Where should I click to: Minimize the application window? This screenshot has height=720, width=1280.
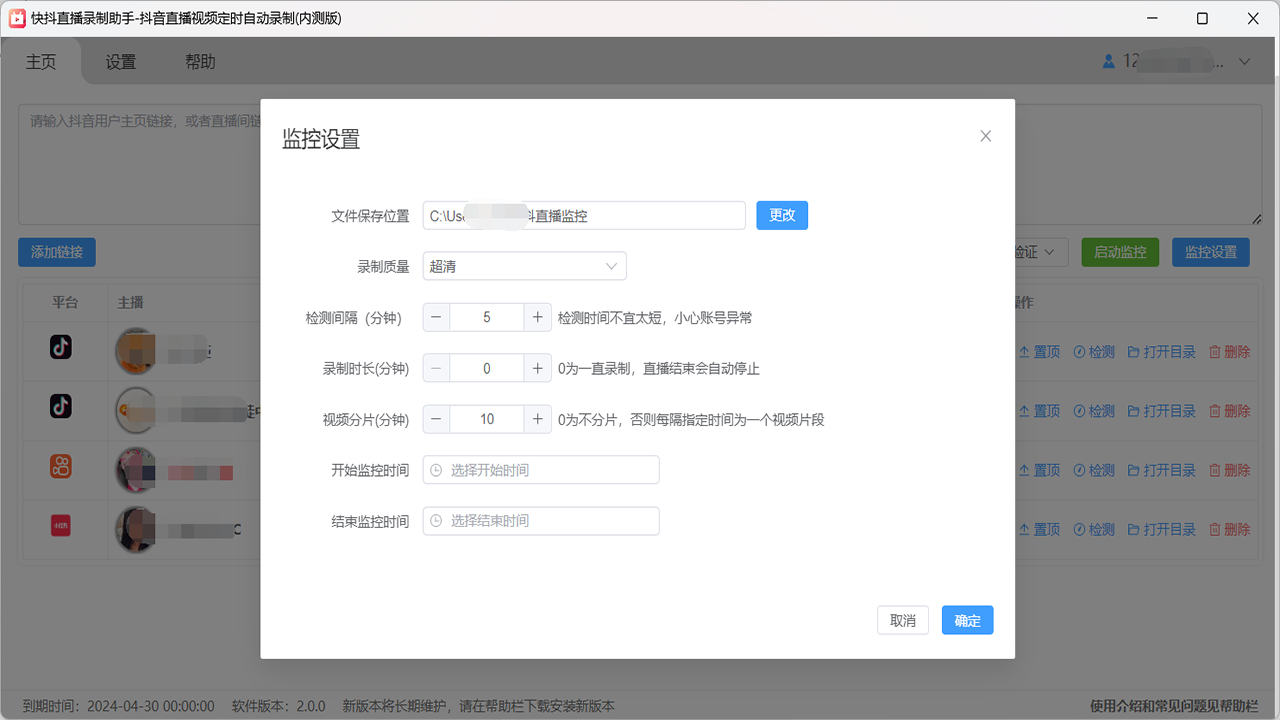(x=1150, y=18)
